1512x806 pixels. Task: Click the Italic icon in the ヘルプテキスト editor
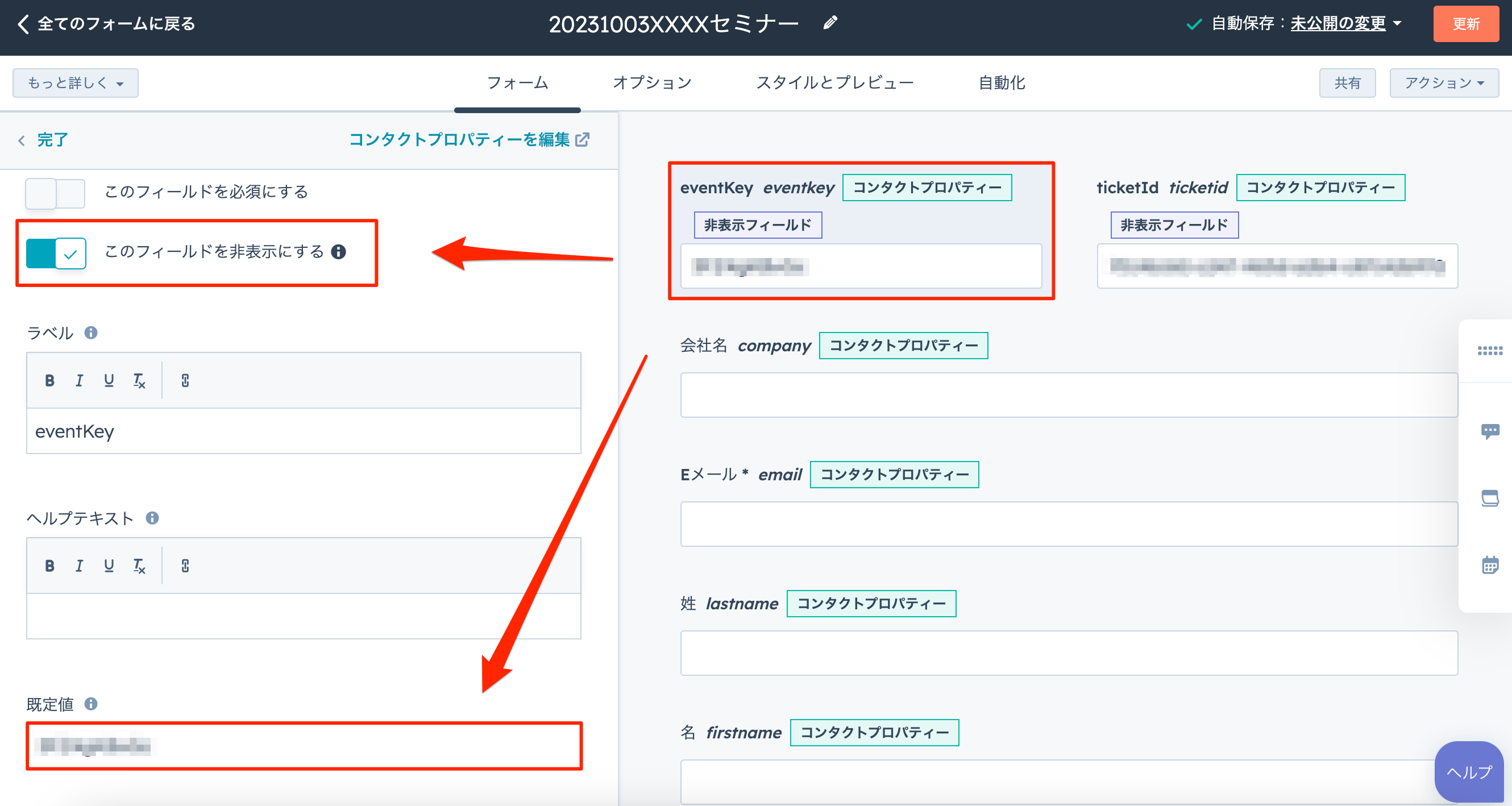click(x=79, y=566)
